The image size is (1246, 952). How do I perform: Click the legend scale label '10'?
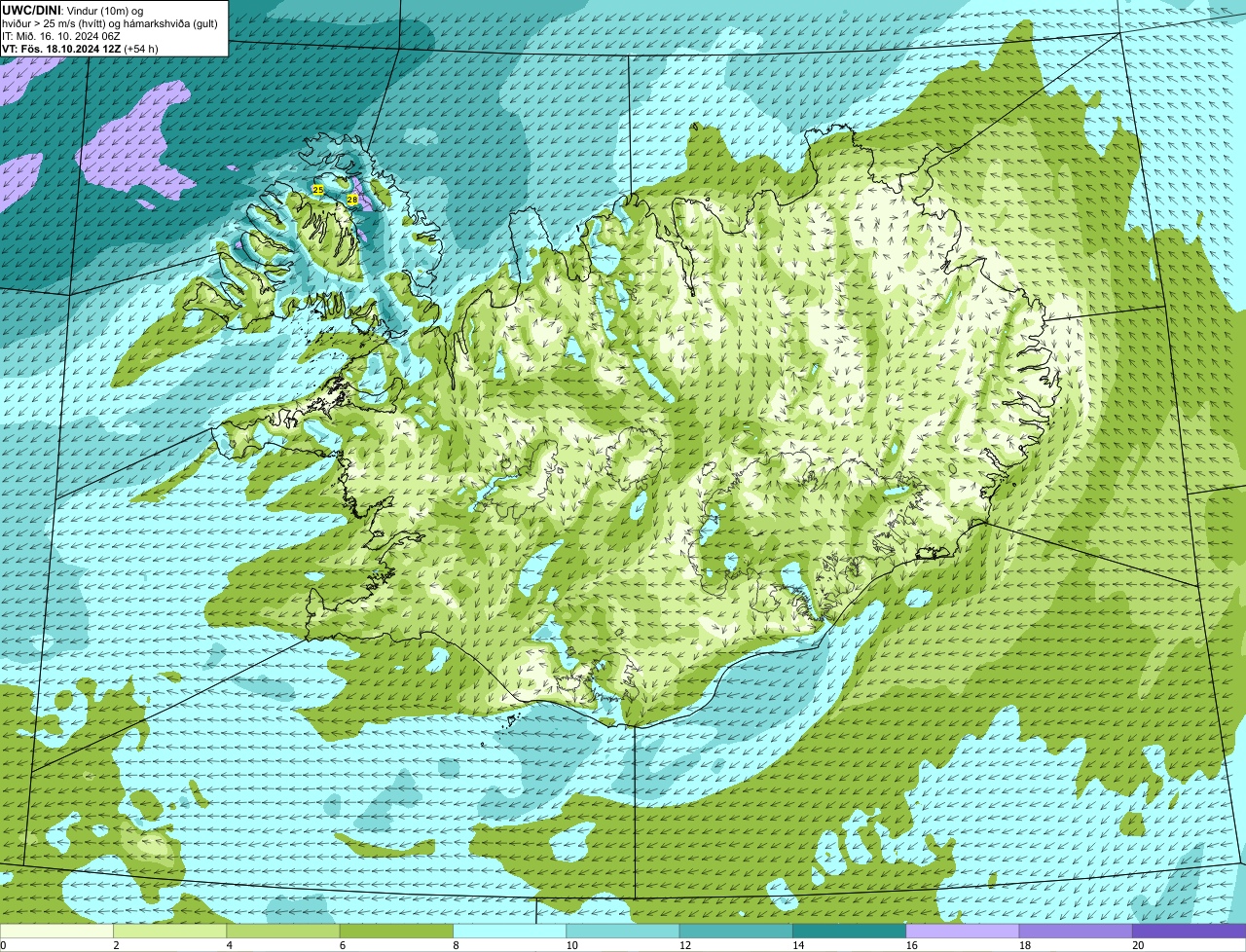571,945
